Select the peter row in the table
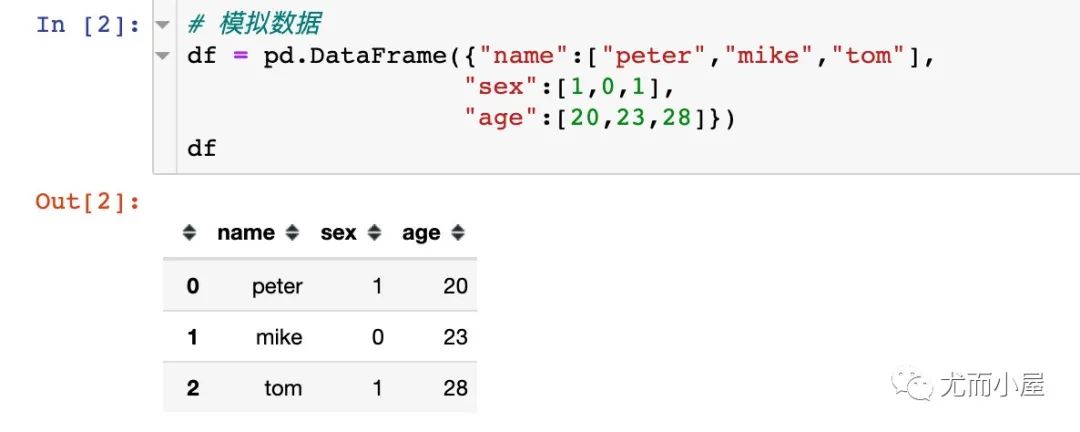This screenshot has height=432, width=1080. [320, 285]
